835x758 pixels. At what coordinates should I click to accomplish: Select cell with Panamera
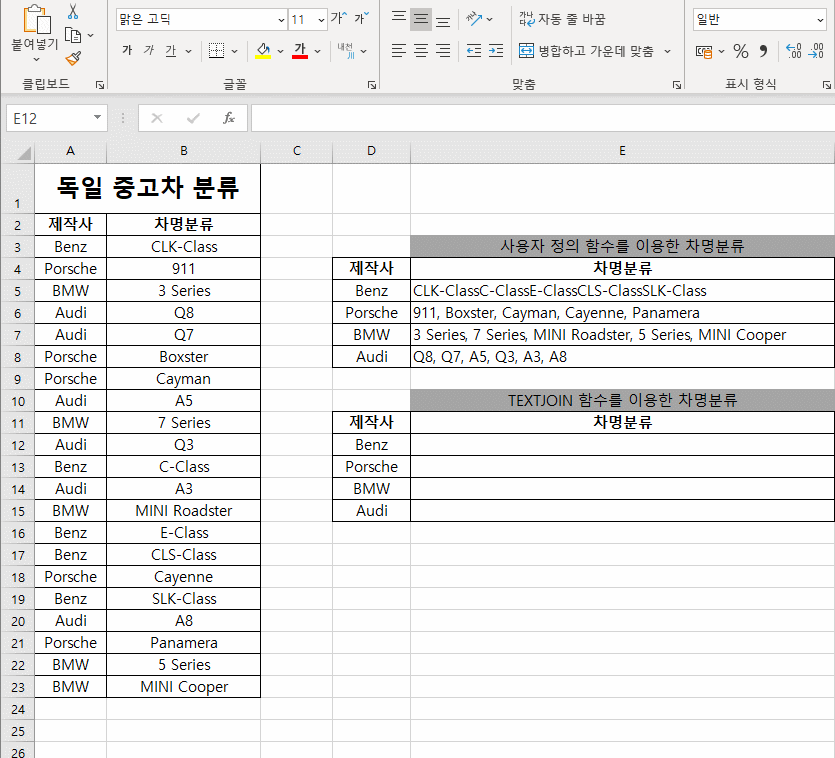tap(184, 643)
